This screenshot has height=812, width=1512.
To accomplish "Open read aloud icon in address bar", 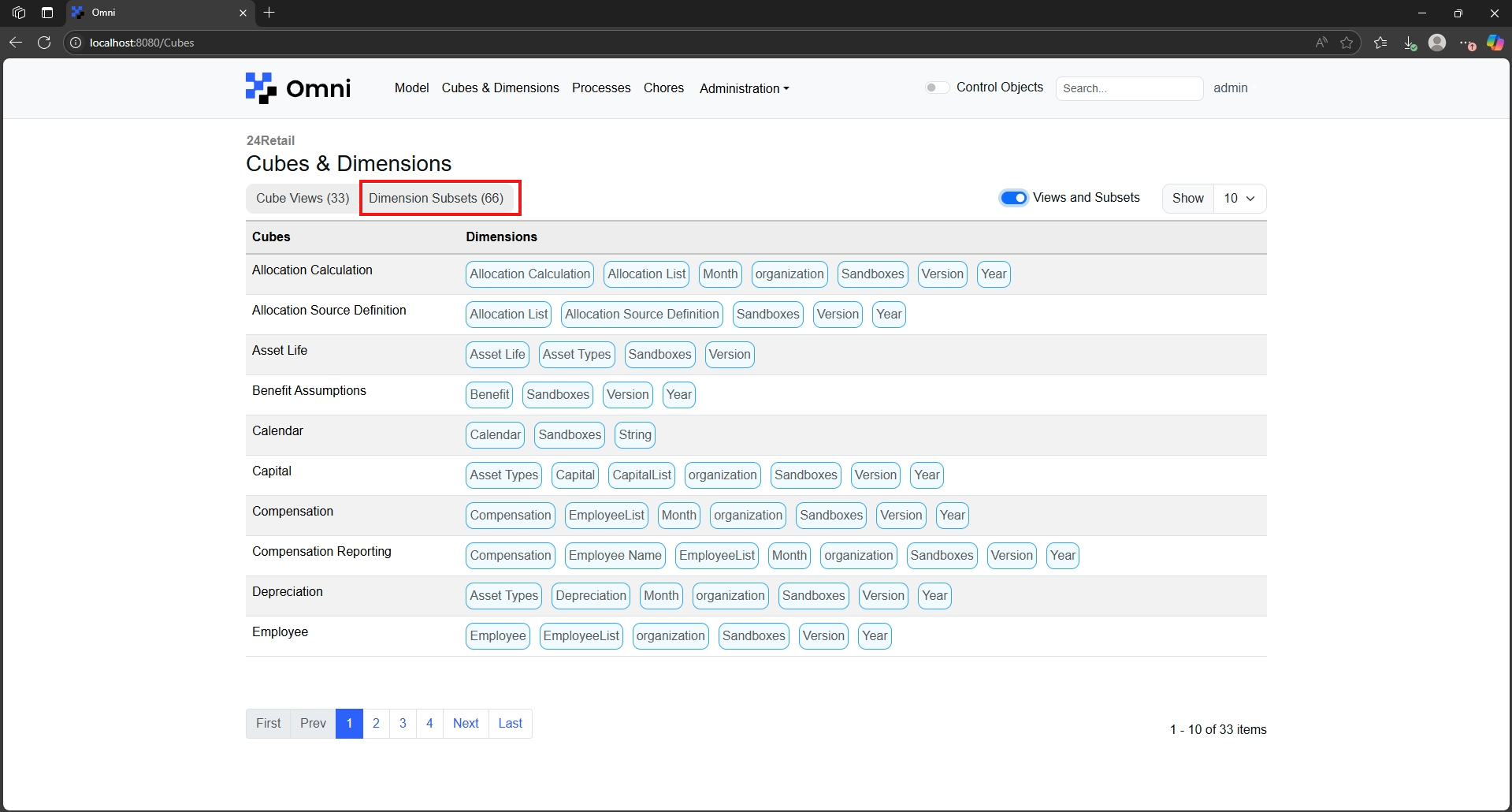I will (x=1321, y=43).
